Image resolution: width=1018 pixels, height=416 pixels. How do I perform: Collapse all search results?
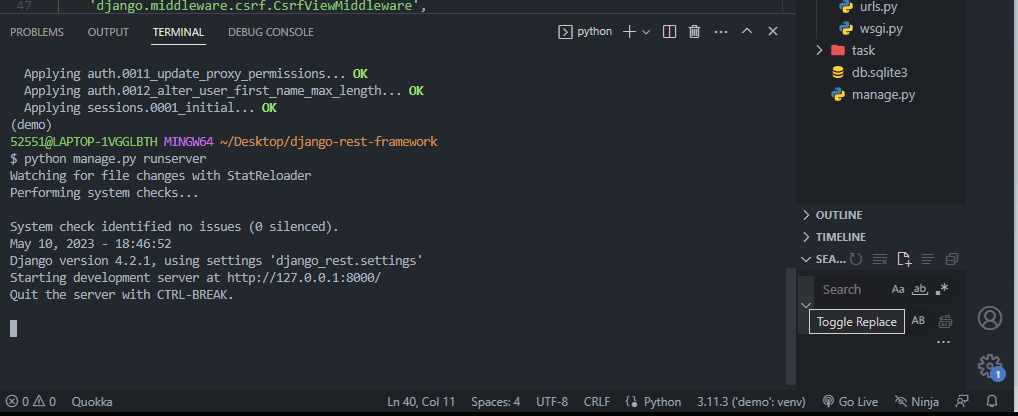click(952, 260)
